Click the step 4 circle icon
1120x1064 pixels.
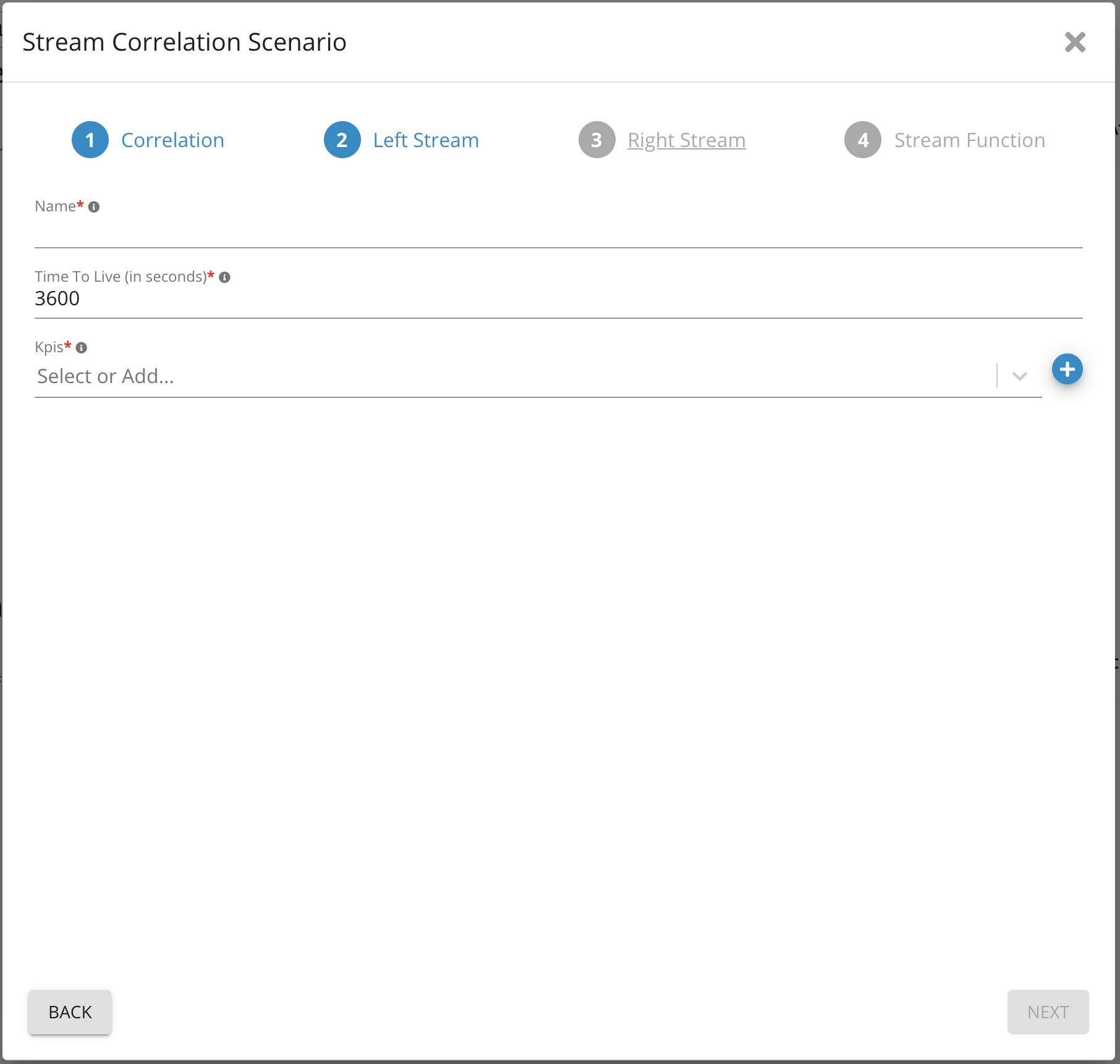tap(863, 140)
